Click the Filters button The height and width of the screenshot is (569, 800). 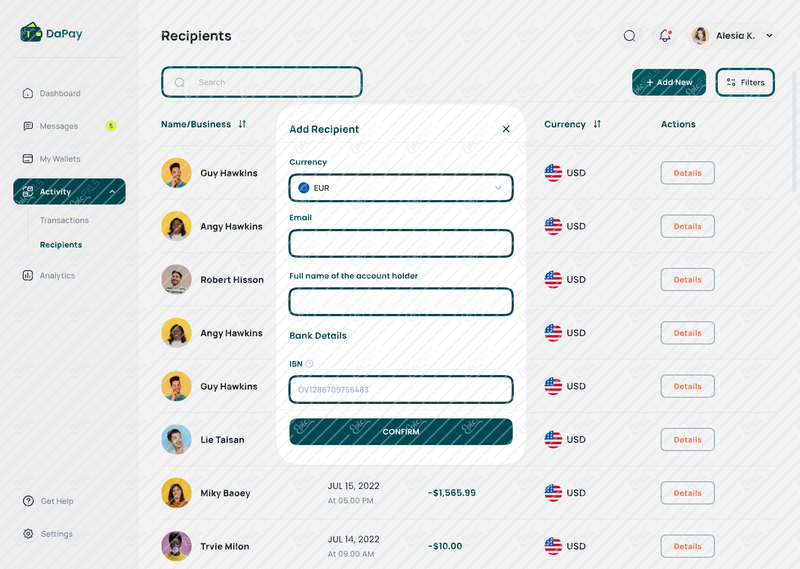pyautogui.click(x=745, y=82)
